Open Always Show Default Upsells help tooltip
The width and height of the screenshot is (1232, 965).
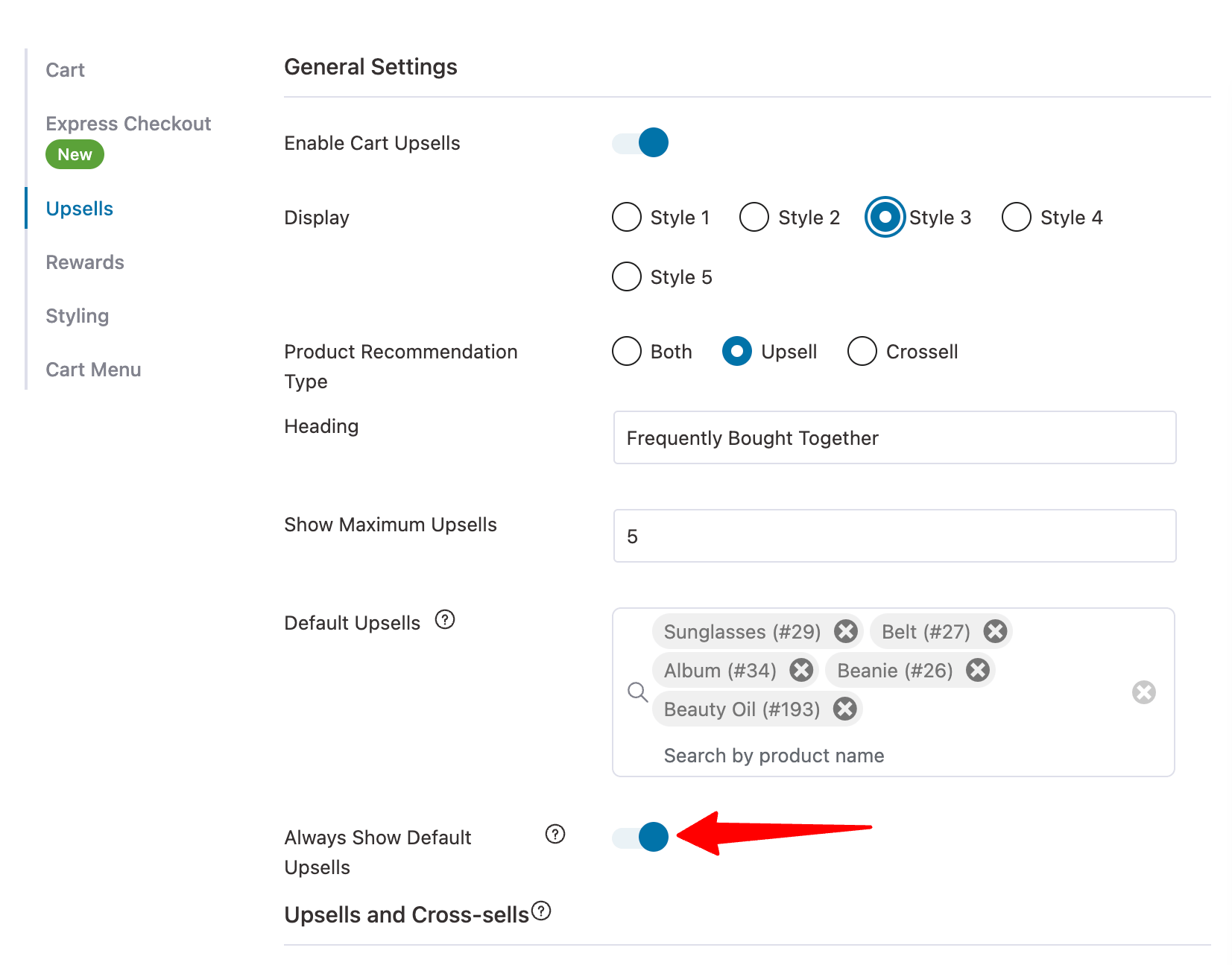(x=555, y=834)
